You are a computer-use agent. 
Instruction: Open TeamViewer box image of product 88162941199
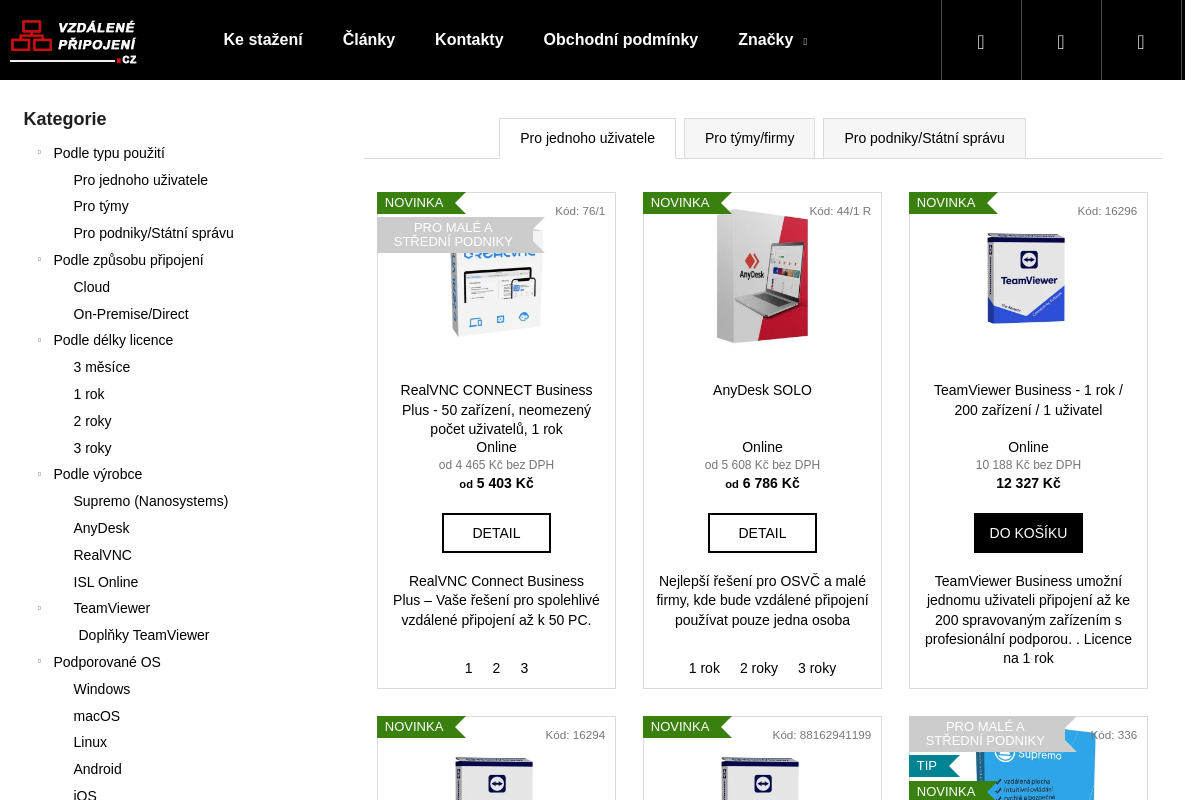click(x=762, y=778)
